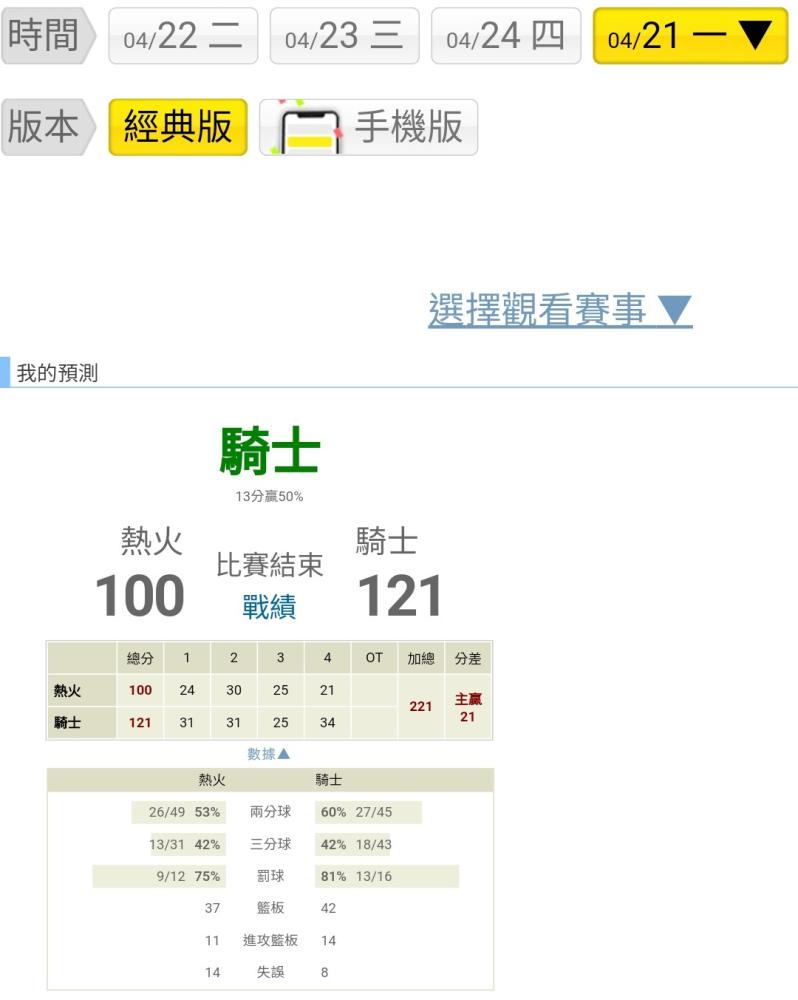Click 騎士 two-point bar 60% 27/45
This screenshot has height=1000, width=798.
(368, 812)
